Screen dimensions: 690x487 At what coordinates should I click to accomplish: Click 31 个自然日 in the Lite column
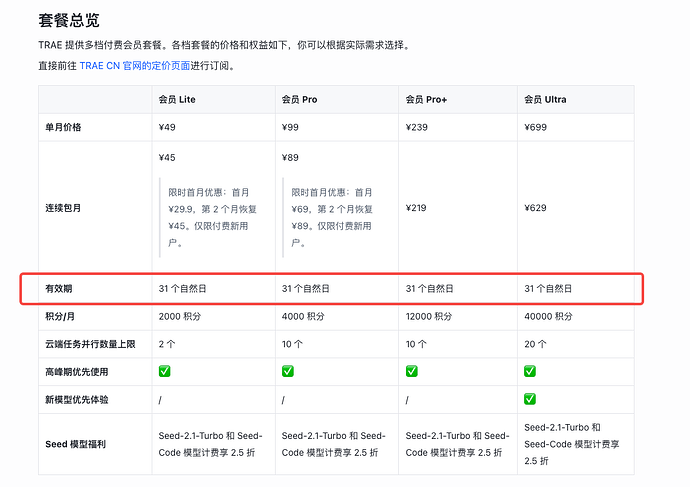coord(183,289)
